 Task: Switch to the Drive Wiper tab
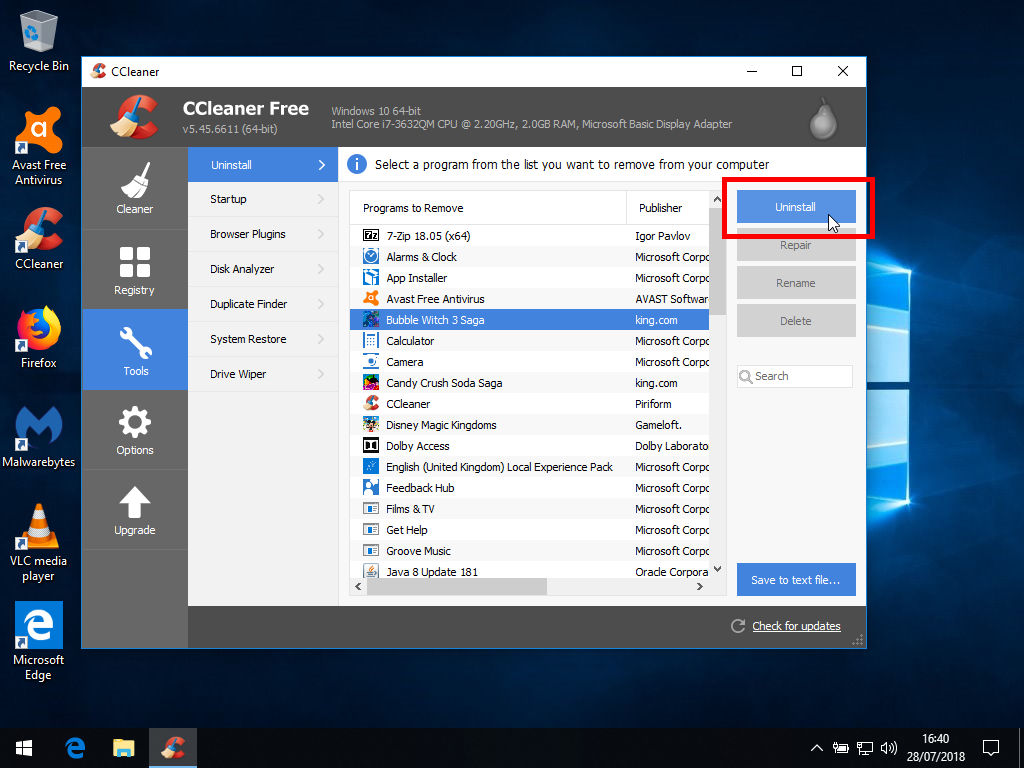(263, 374)
